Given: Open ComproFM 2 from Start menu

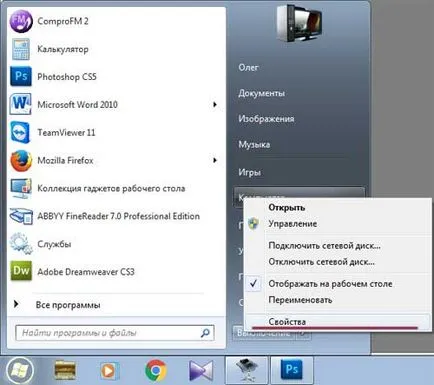Looking at the screenshot, I should click(x=21, y=21).
